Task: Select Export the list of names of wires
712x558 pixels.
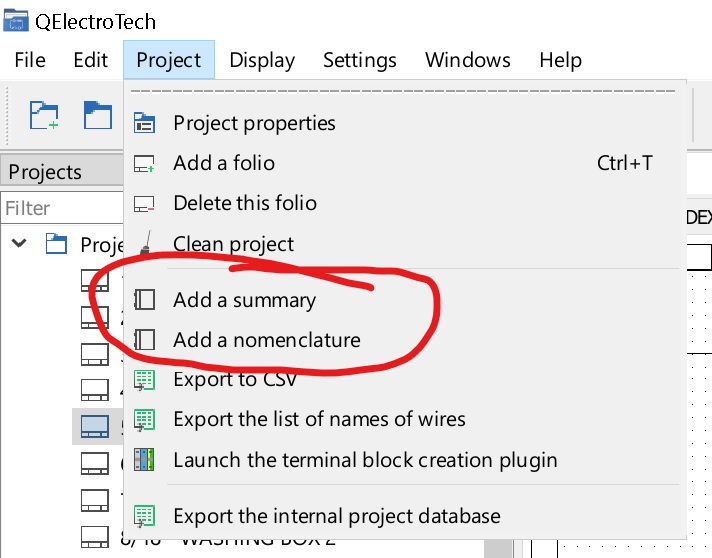Action: 319,420
